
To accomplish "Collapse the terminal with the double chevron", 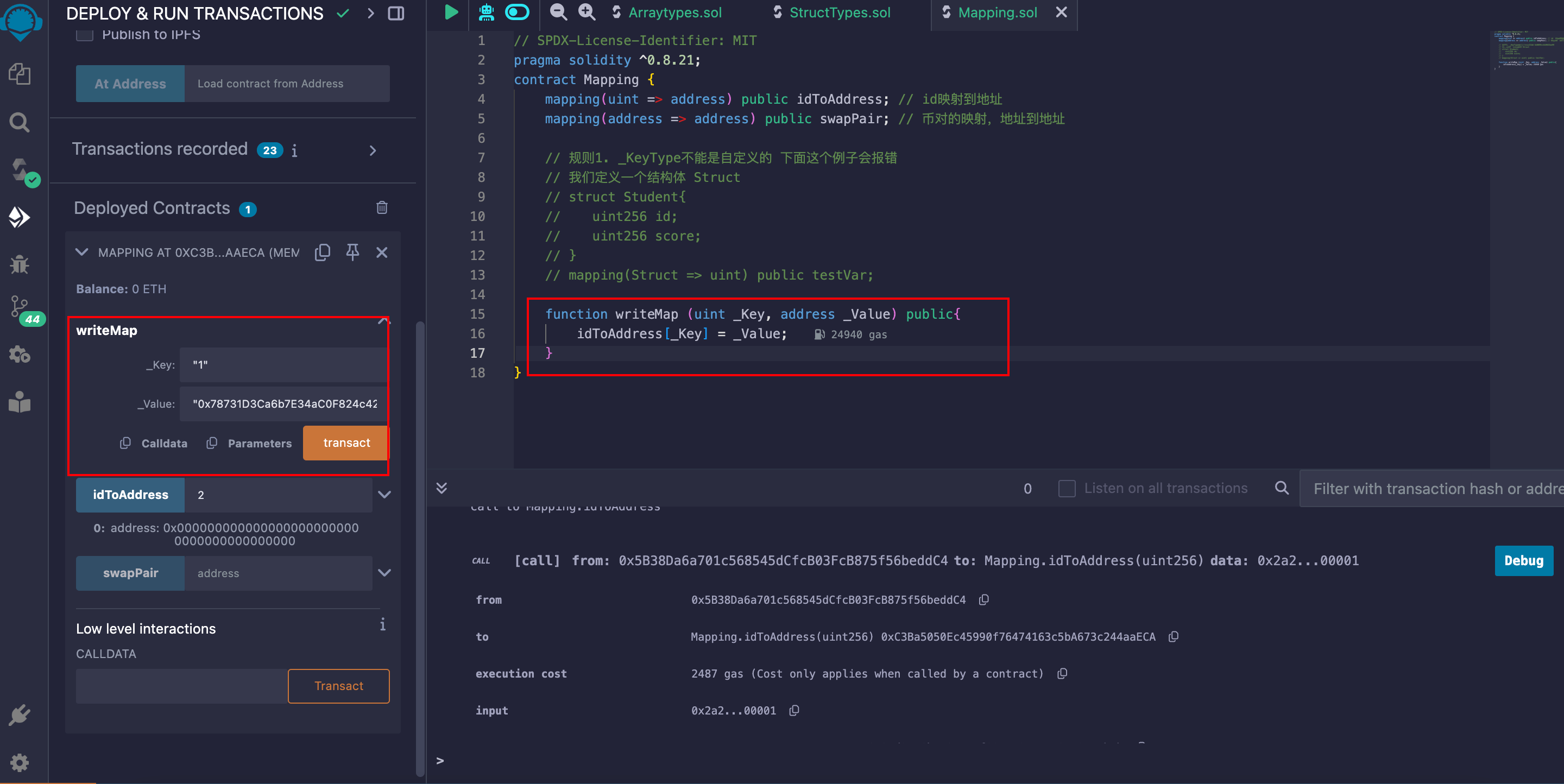I will (442, 488).
